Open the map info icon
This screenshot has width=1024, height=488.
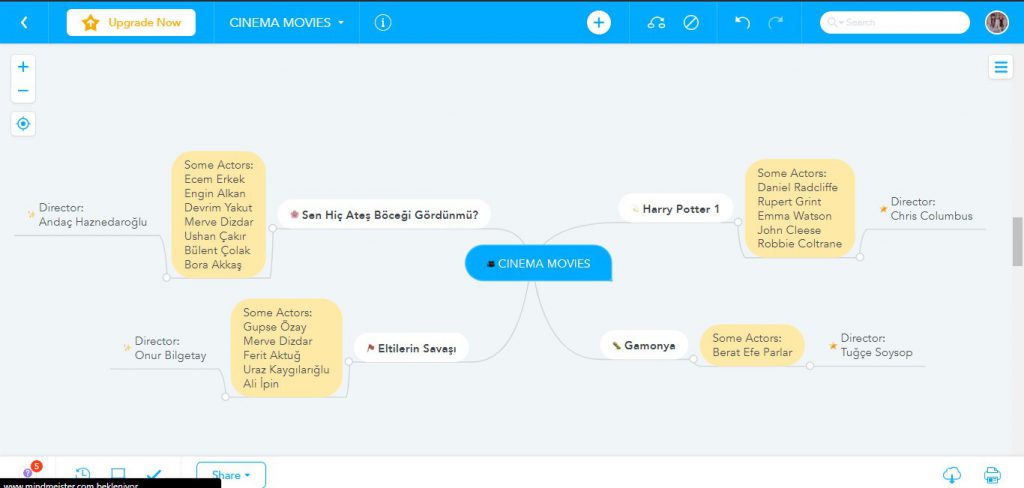[x=383, y=22]
